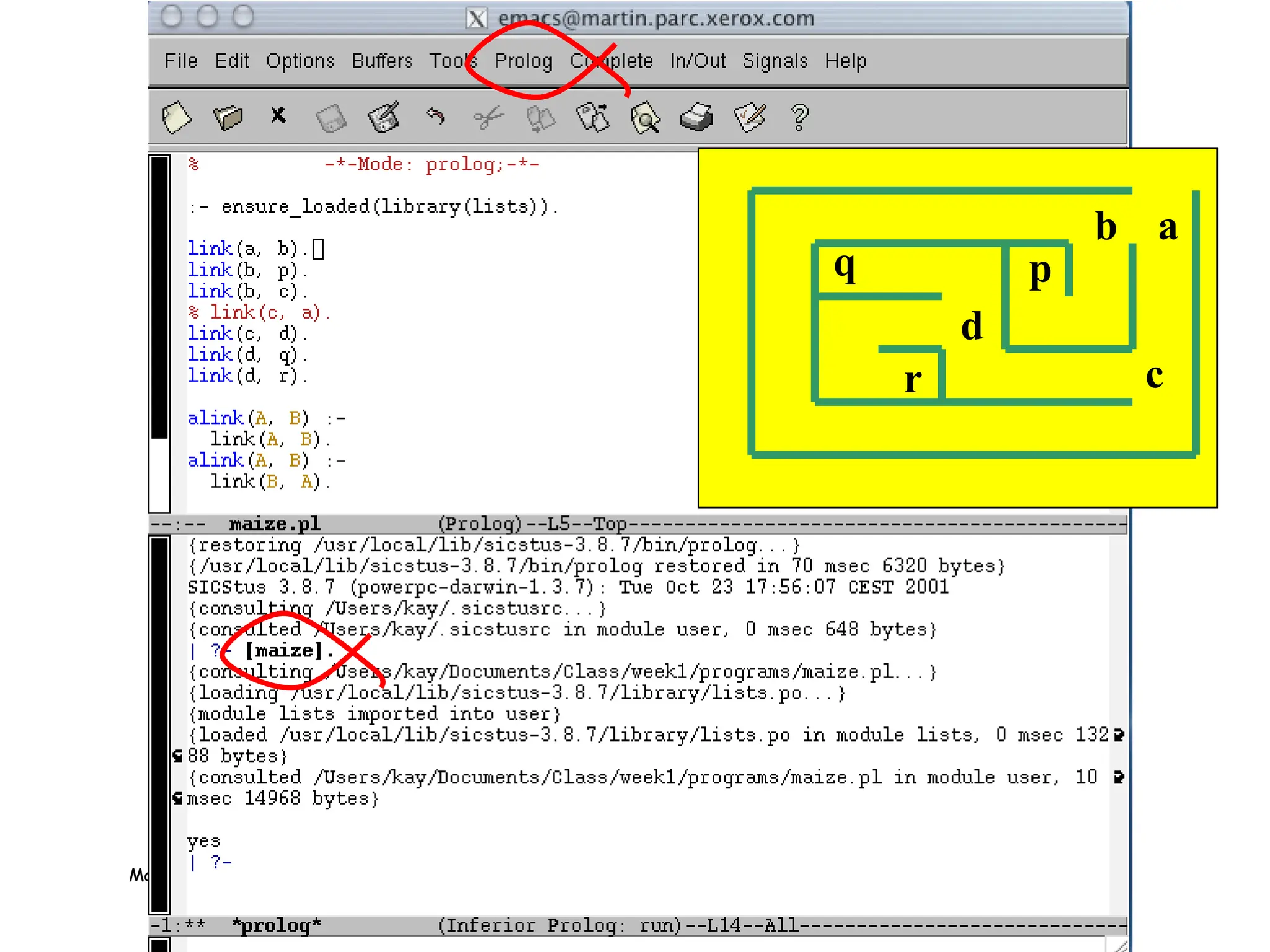Click the Save floppy disk toolbar icon

[331, 118]
